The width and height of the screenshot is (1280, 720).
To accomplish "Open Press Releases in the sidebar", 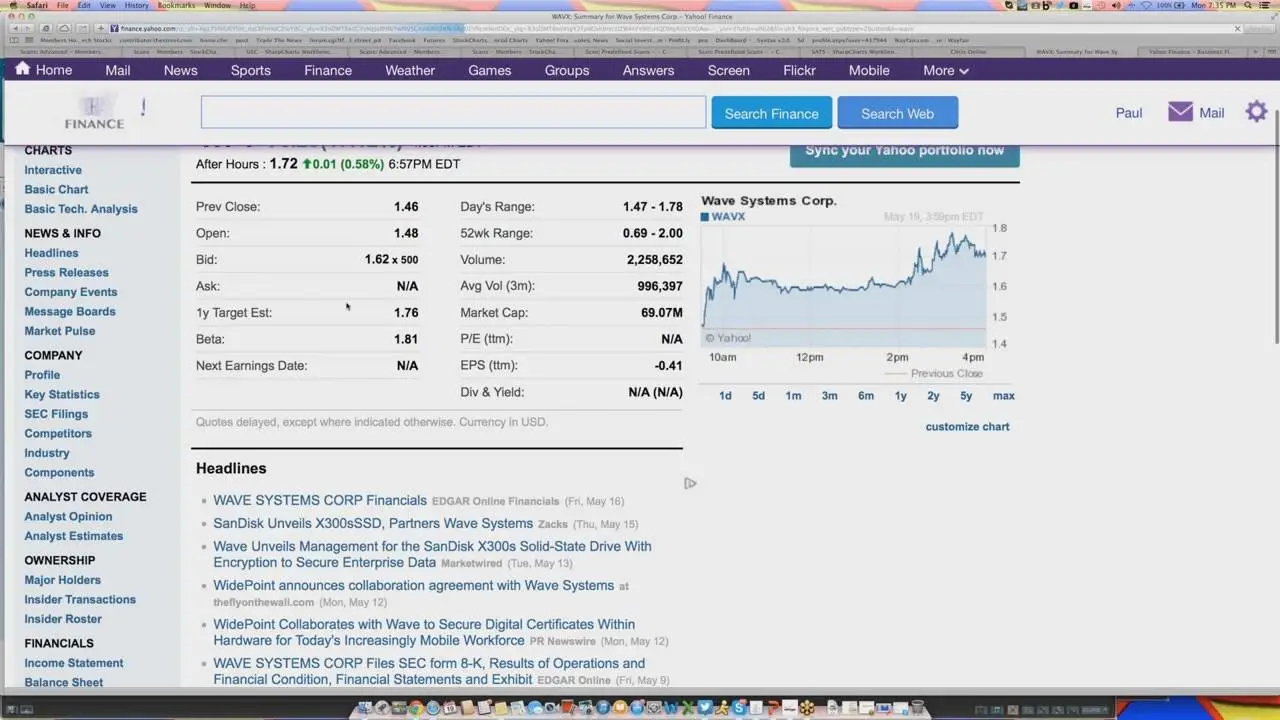I will 66,272.
